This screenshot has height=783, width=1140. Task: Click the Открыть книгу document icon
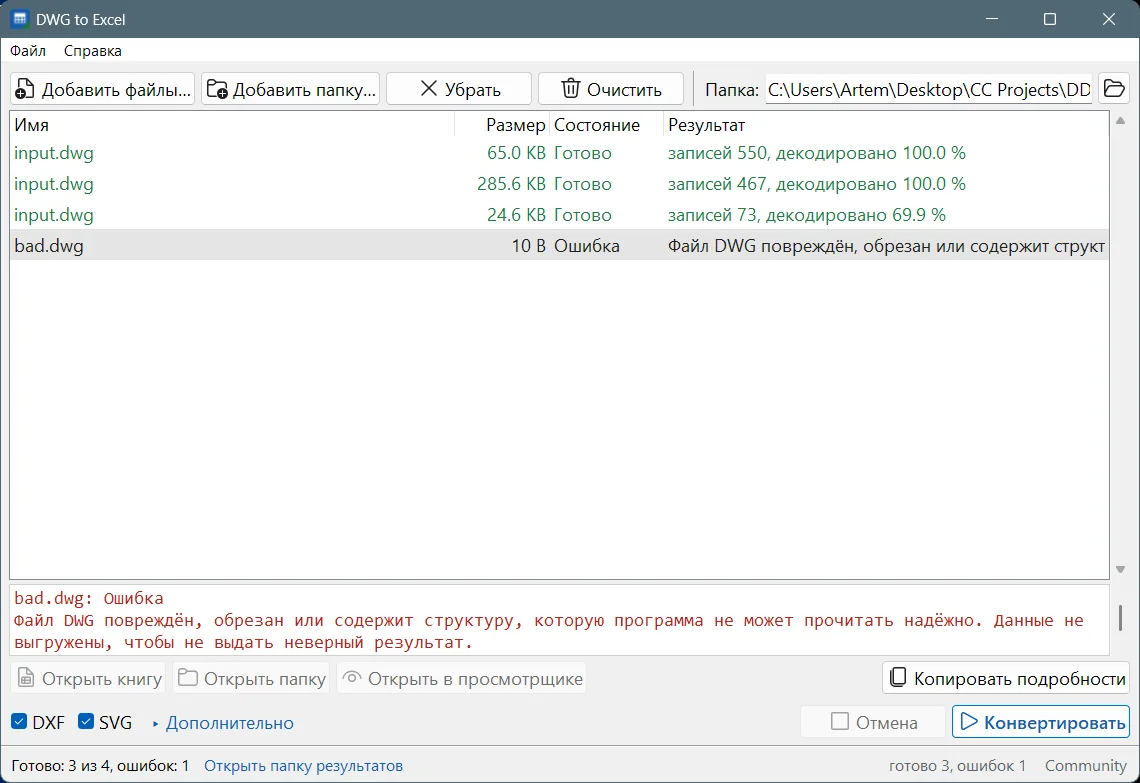[25, 678]
